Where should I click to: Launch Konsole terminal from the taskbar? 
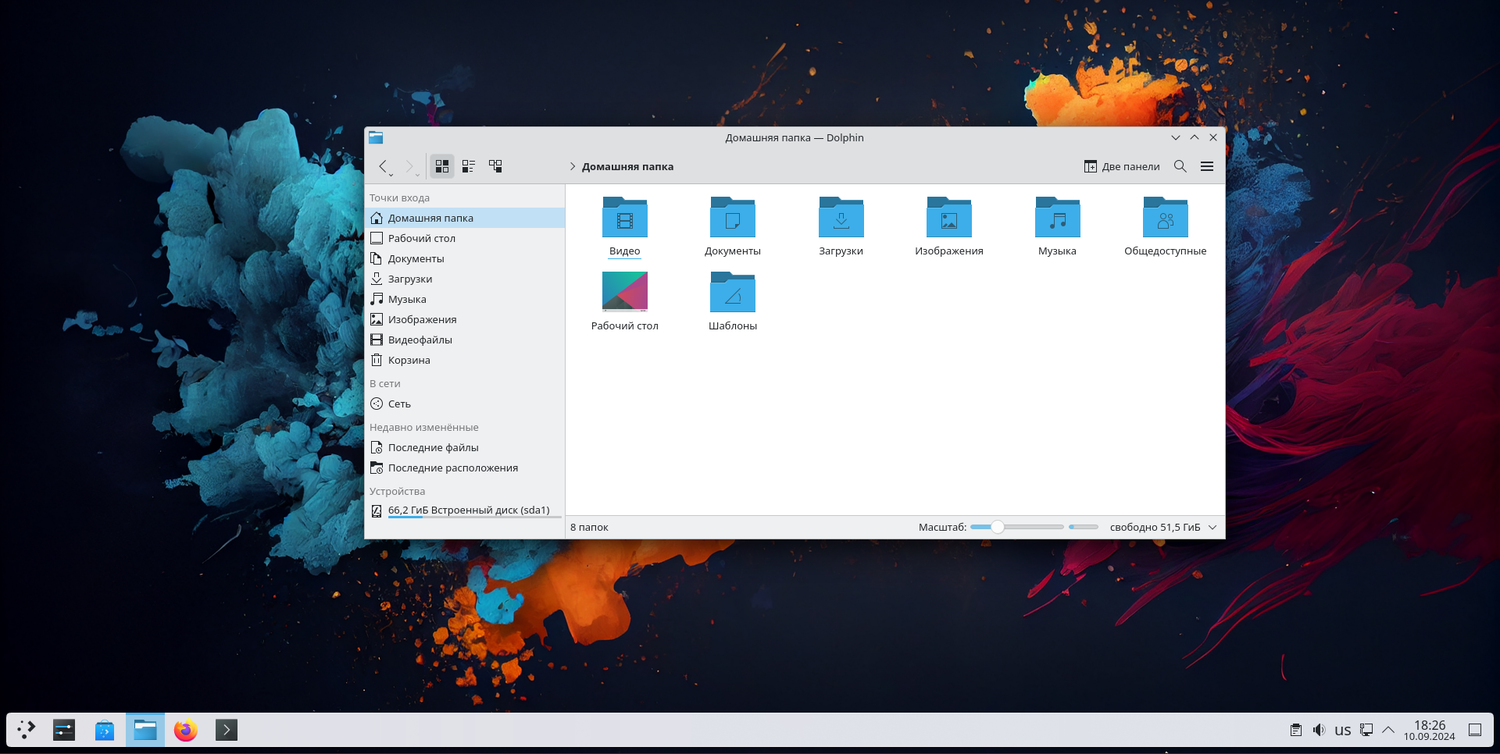tap(226, 730)
